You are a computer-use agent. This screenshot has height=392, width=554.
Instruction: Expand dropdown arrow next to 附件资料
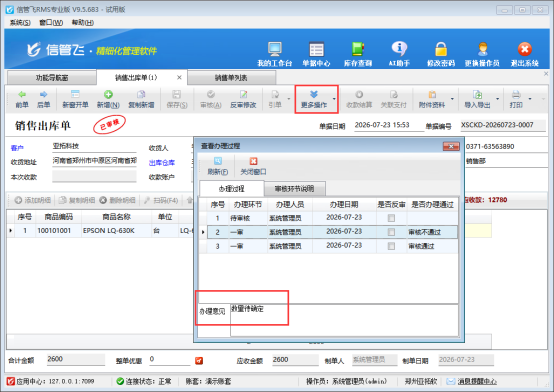[452, 99]
